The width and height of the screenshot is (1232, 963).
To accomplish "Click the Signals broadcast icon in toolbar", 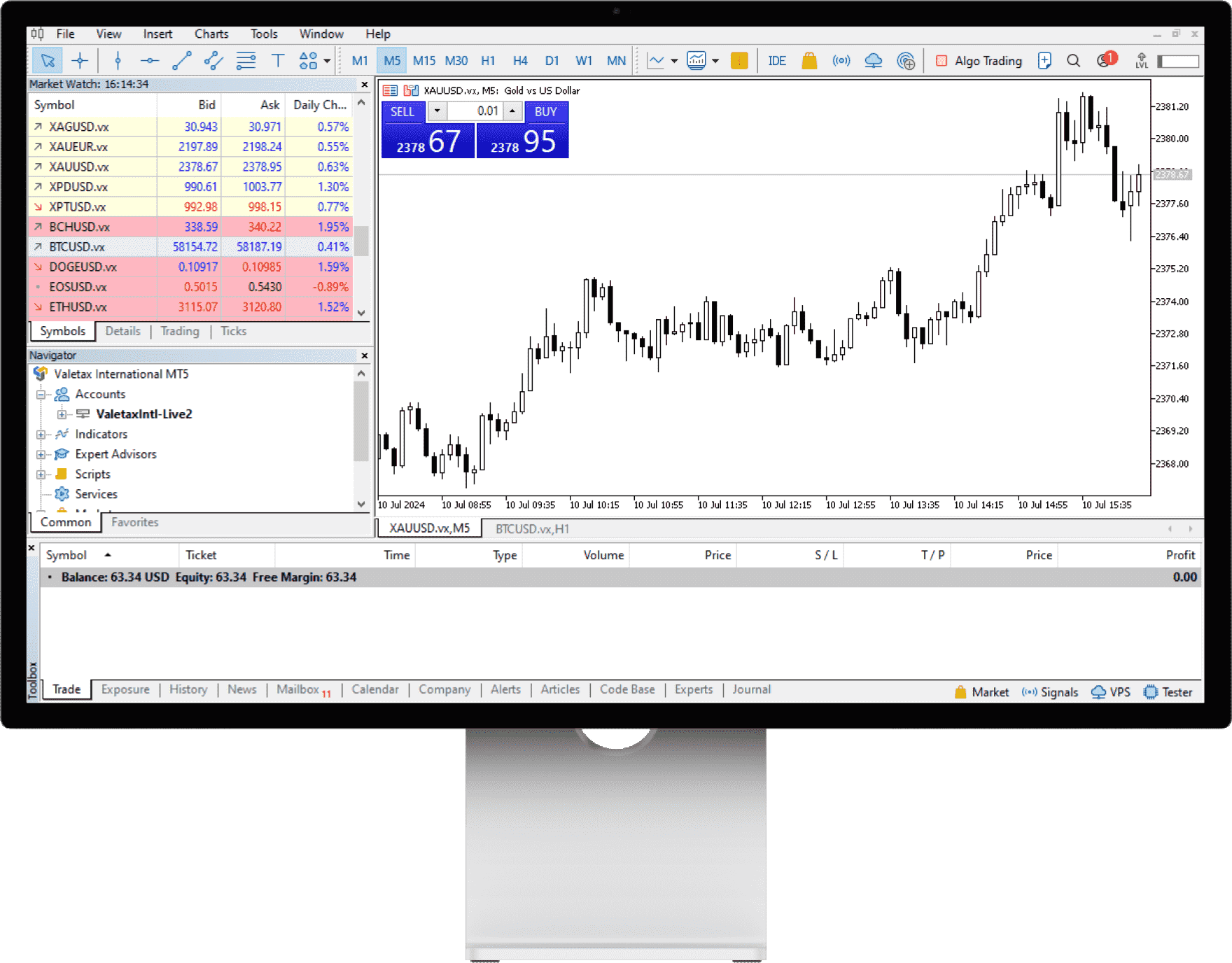I will [x=841, y=61].
